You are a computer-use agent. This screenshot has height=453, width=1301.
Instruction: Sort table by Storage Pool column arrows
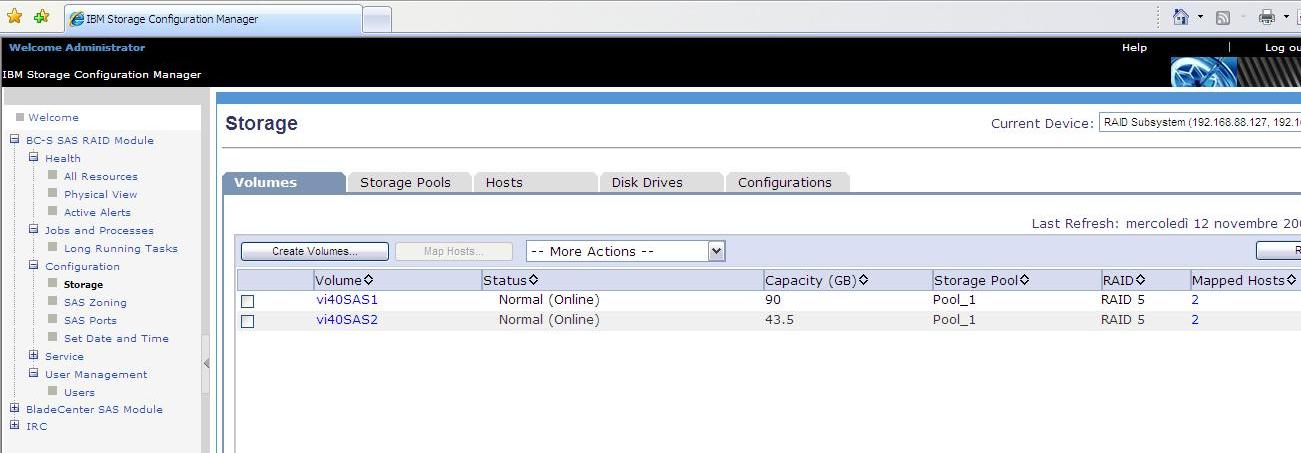(x=1025, y=280)
